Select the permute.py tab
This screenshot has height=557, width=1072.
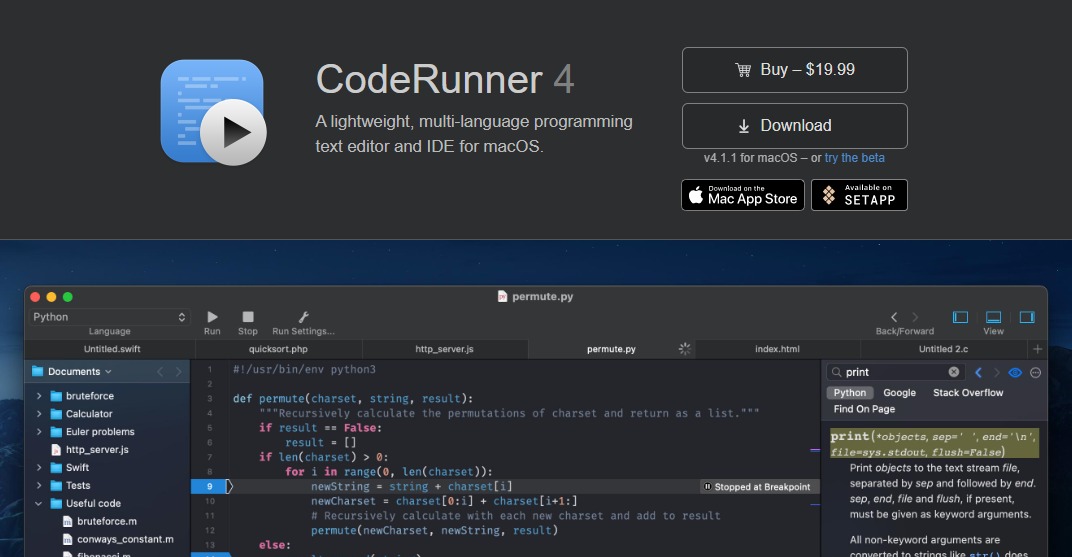611,349
